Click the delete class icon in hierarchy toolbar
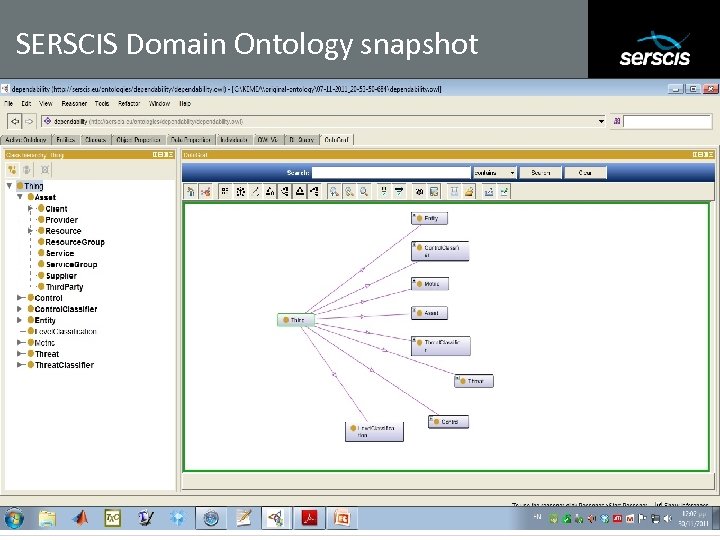Image resolution: width=720 pixels, height=540 pixels. 45,170
